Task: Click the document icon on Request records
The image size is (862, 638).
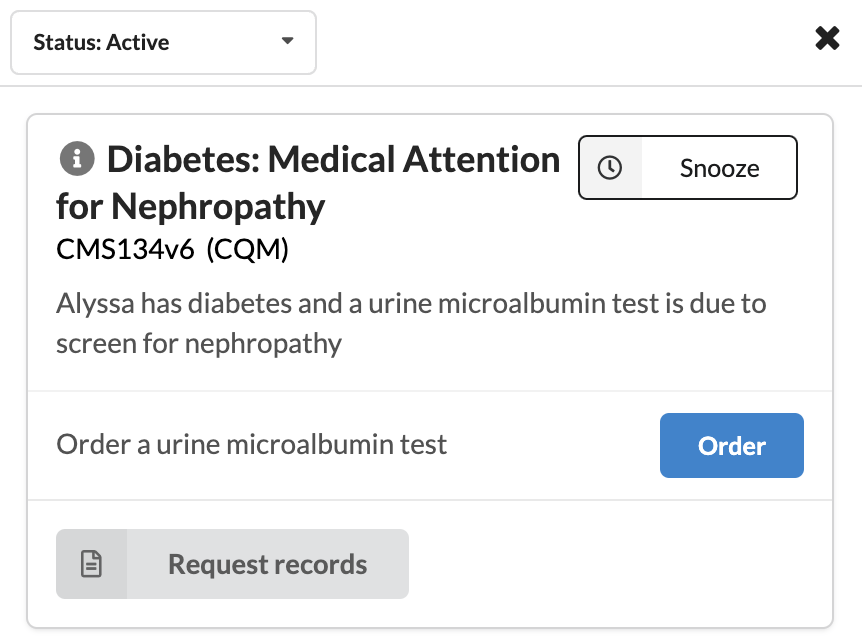Action: 92,564
